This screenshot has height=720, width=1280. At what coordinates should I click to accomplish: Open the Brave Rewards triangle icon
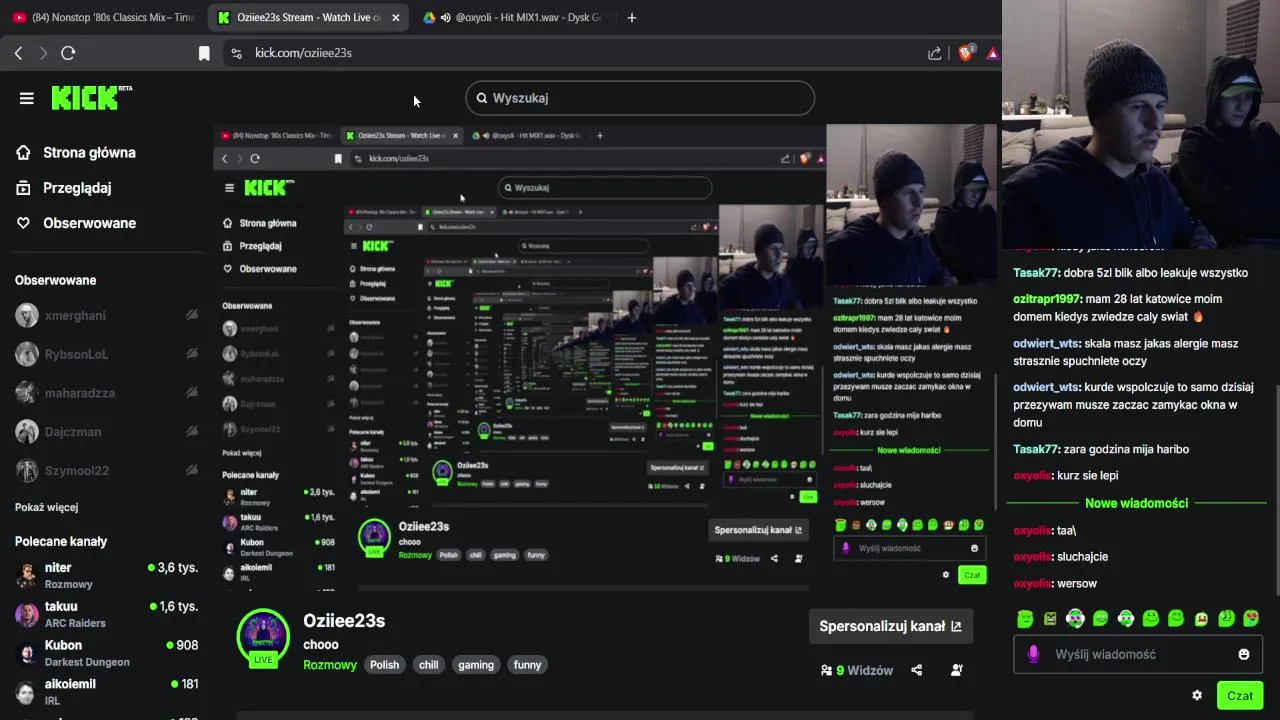coord(993,53)
